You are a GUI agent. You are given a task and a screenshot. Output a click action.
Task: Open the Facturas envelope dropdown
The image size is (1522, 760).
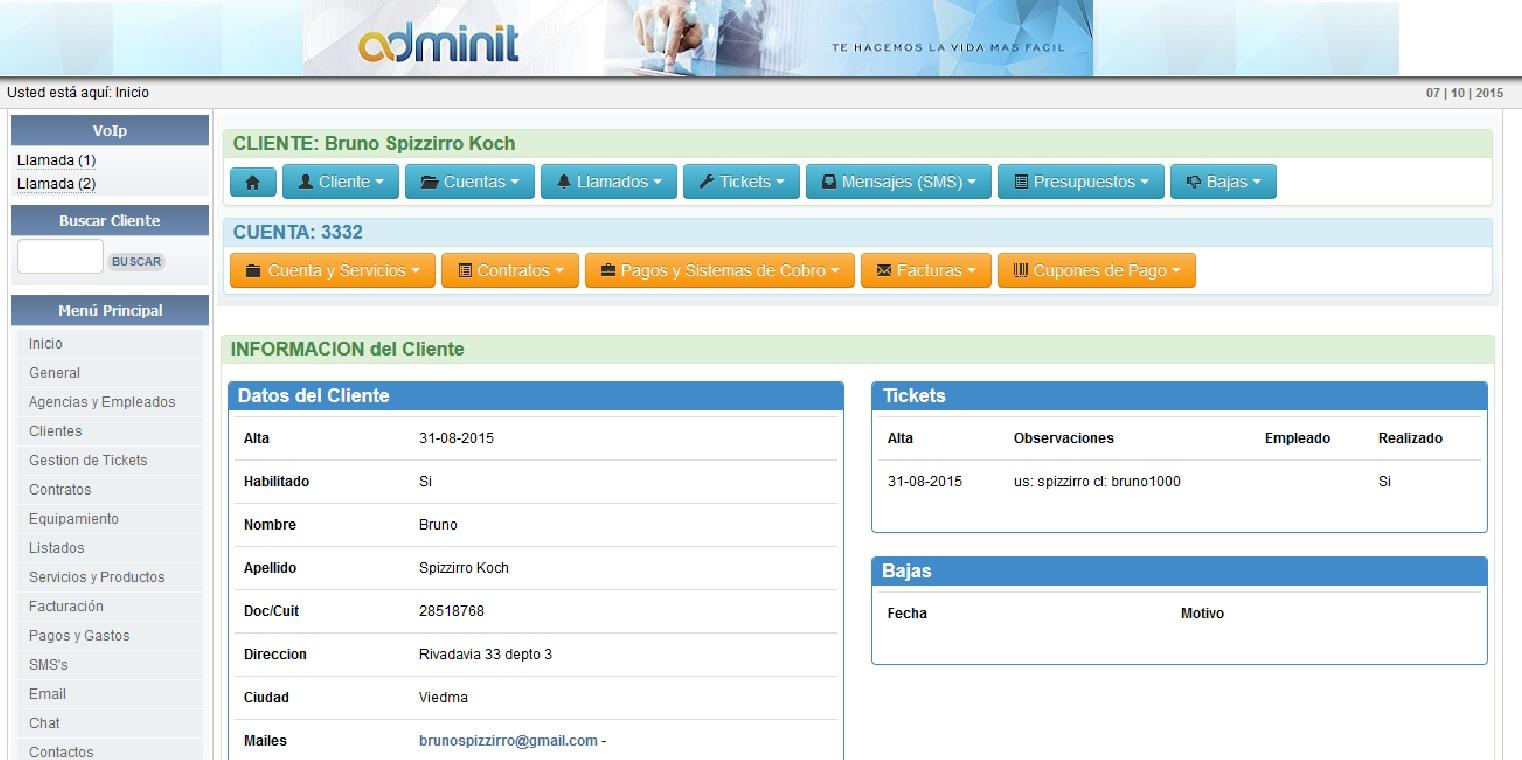click(x=926, y=271)
